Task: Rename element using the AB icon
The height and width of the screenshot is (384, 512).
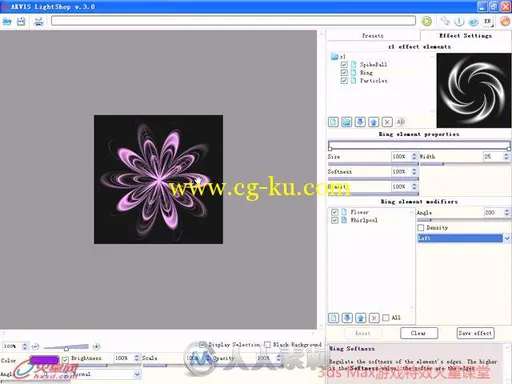Action: pos(400,122)
